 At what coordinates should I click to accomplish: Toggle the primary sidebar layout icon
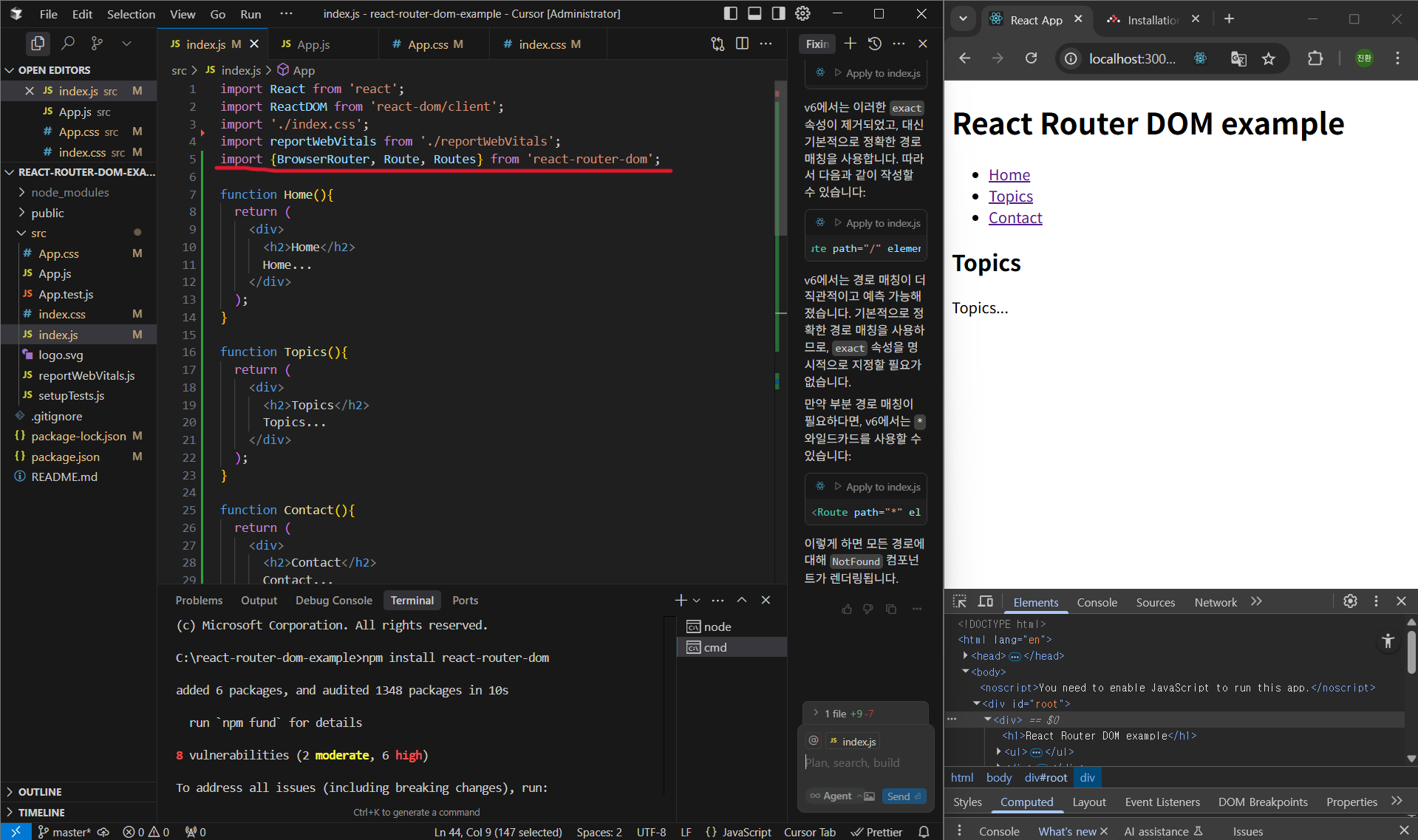pyautogui.click(x=730, y=13)
